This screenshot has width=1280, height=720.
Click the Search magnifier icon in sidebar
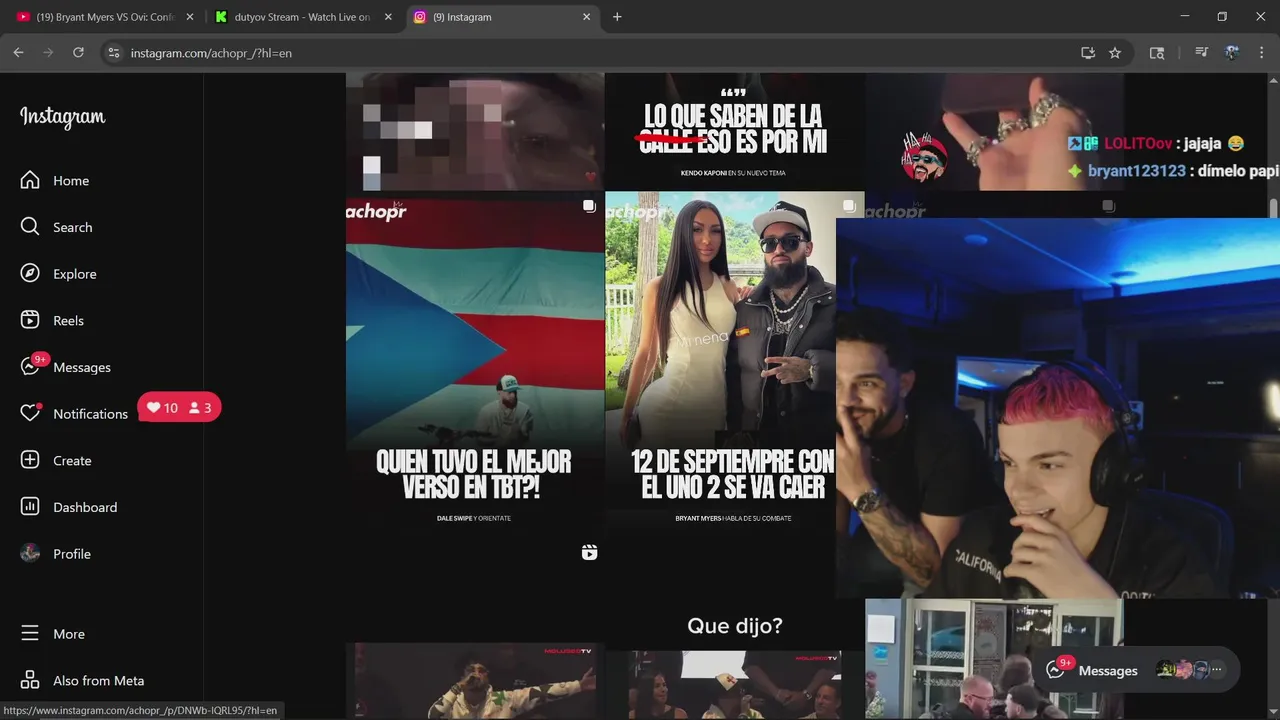pos(30,227)
